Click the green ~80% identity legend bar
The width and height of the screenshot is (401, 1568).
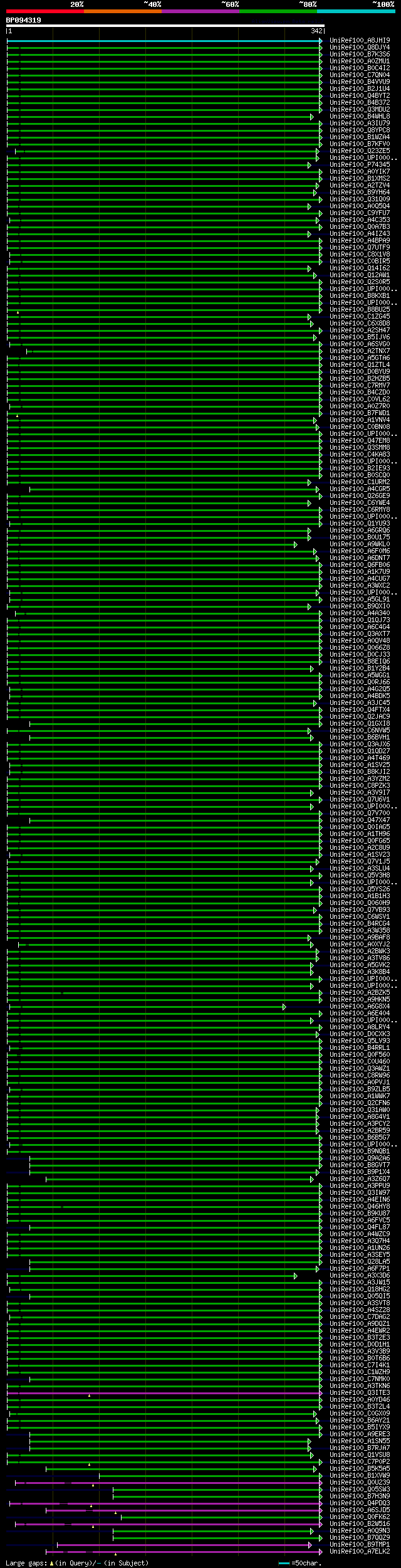(278, 11)
